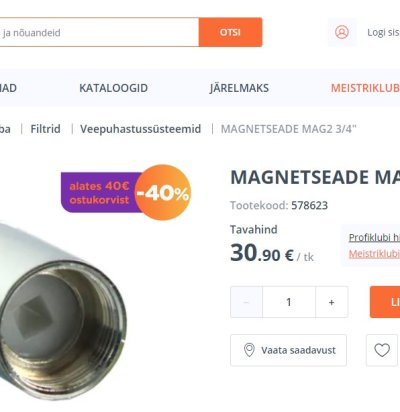Click Vaata saadavust availability button
The image size is (400, 412).
(288, 350)
